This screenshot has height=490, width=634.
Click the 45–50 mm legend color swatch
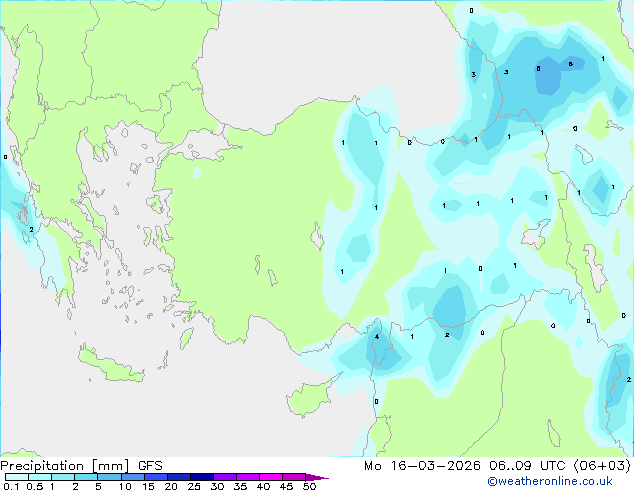coord(294,477)
